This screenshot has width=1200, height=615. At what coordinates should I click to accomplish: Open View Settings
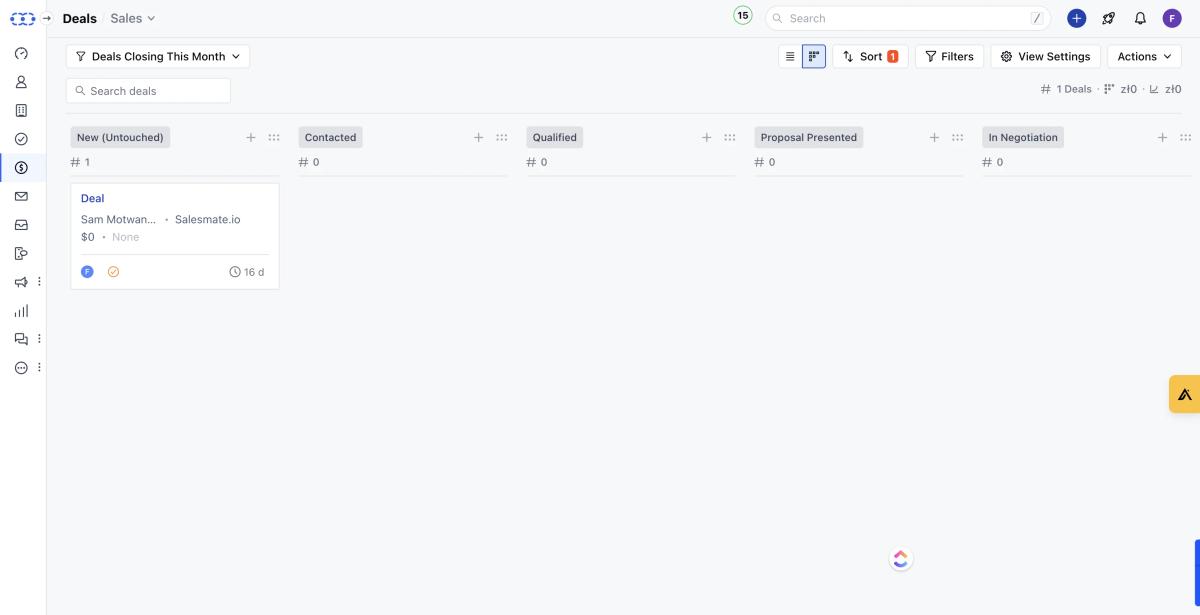pyautogui.click(x=1046, y=57)
